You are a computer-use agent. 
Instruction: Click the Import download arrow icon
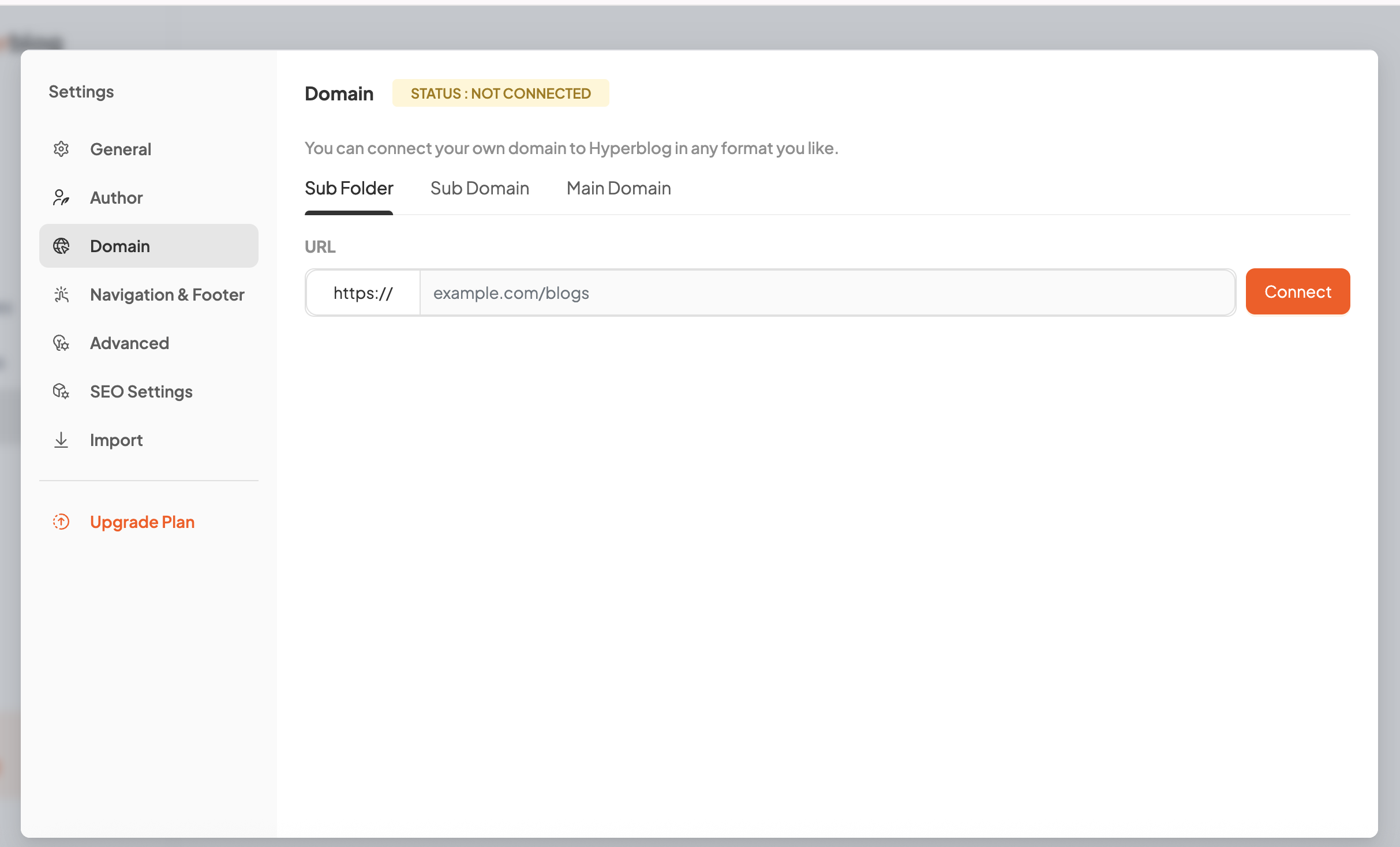[61, 440]
